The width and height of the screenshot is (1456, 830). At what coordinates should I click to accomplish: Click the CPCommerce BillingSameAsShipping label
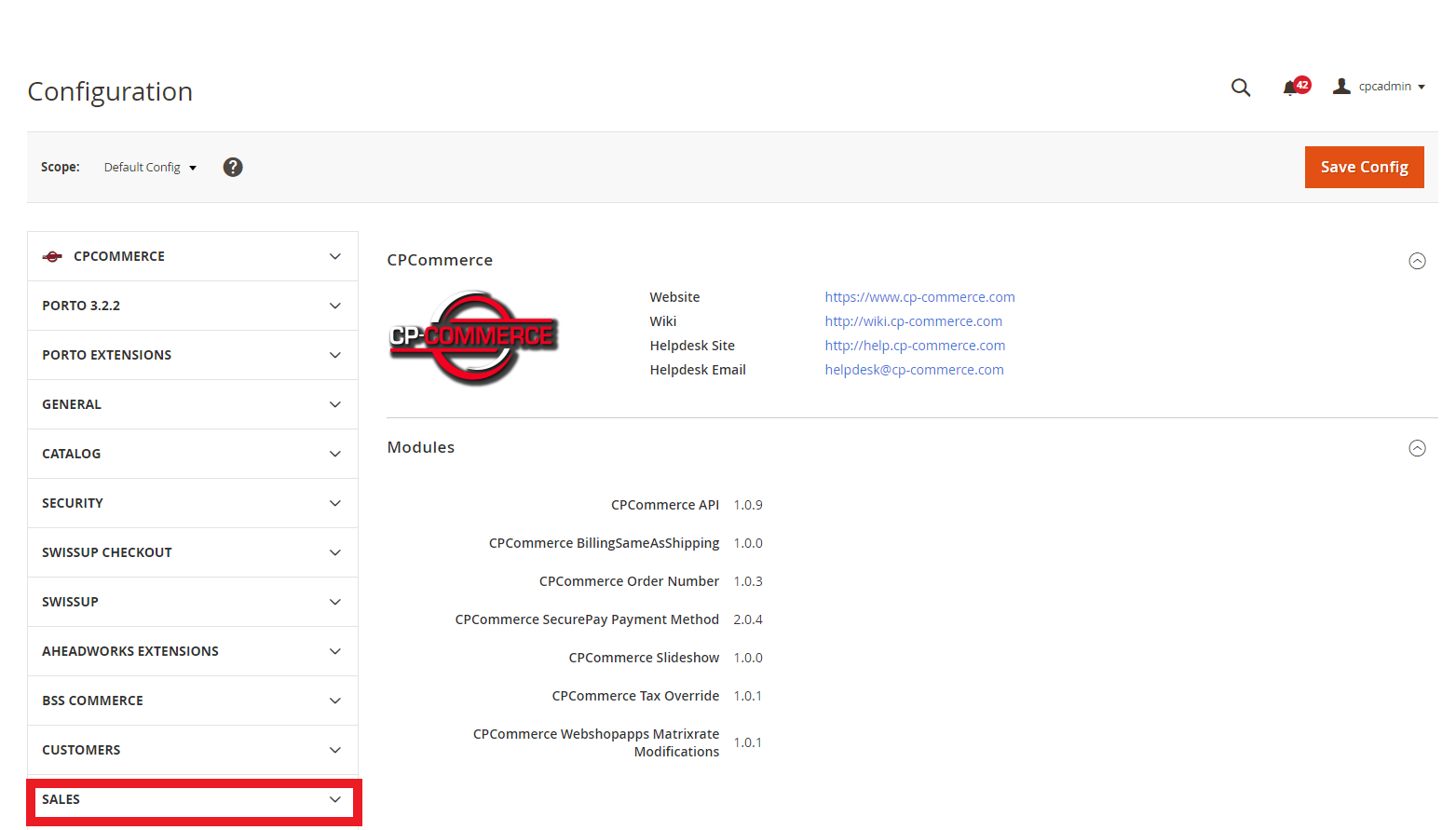tap(605, 543)
